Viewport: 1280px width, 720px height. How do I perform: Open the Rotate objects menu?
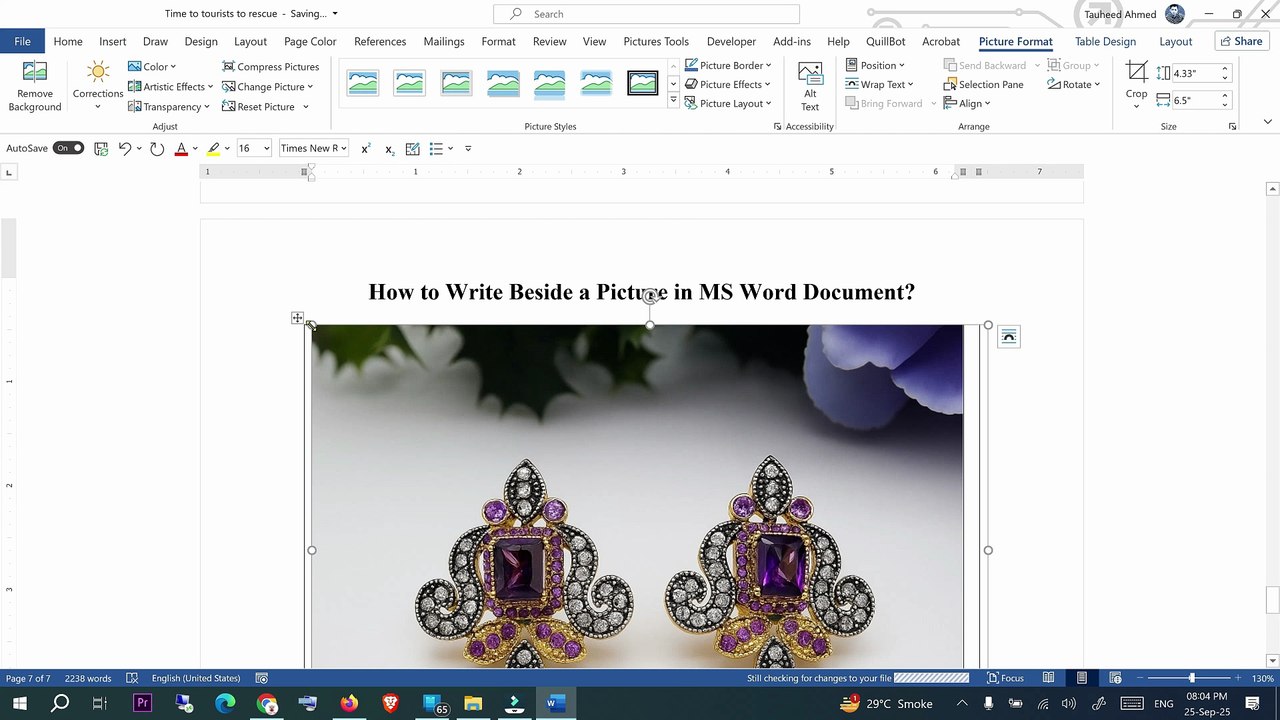click(1074, 84)
